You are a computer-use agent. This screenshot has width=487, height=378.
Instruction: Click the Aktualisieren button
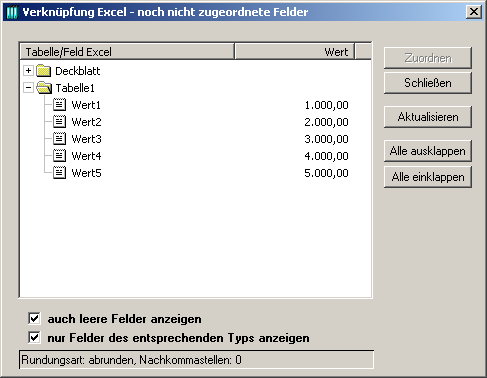pos(428,117)
